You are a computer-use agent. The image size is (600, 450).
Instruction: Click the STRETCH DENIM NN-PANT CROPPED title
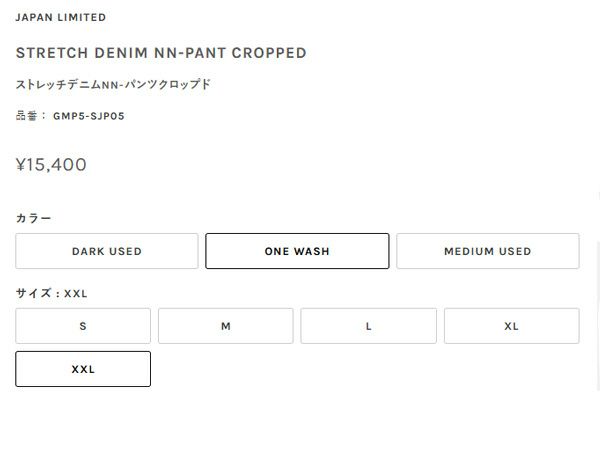pyautogui.click(x=161, y=53)
